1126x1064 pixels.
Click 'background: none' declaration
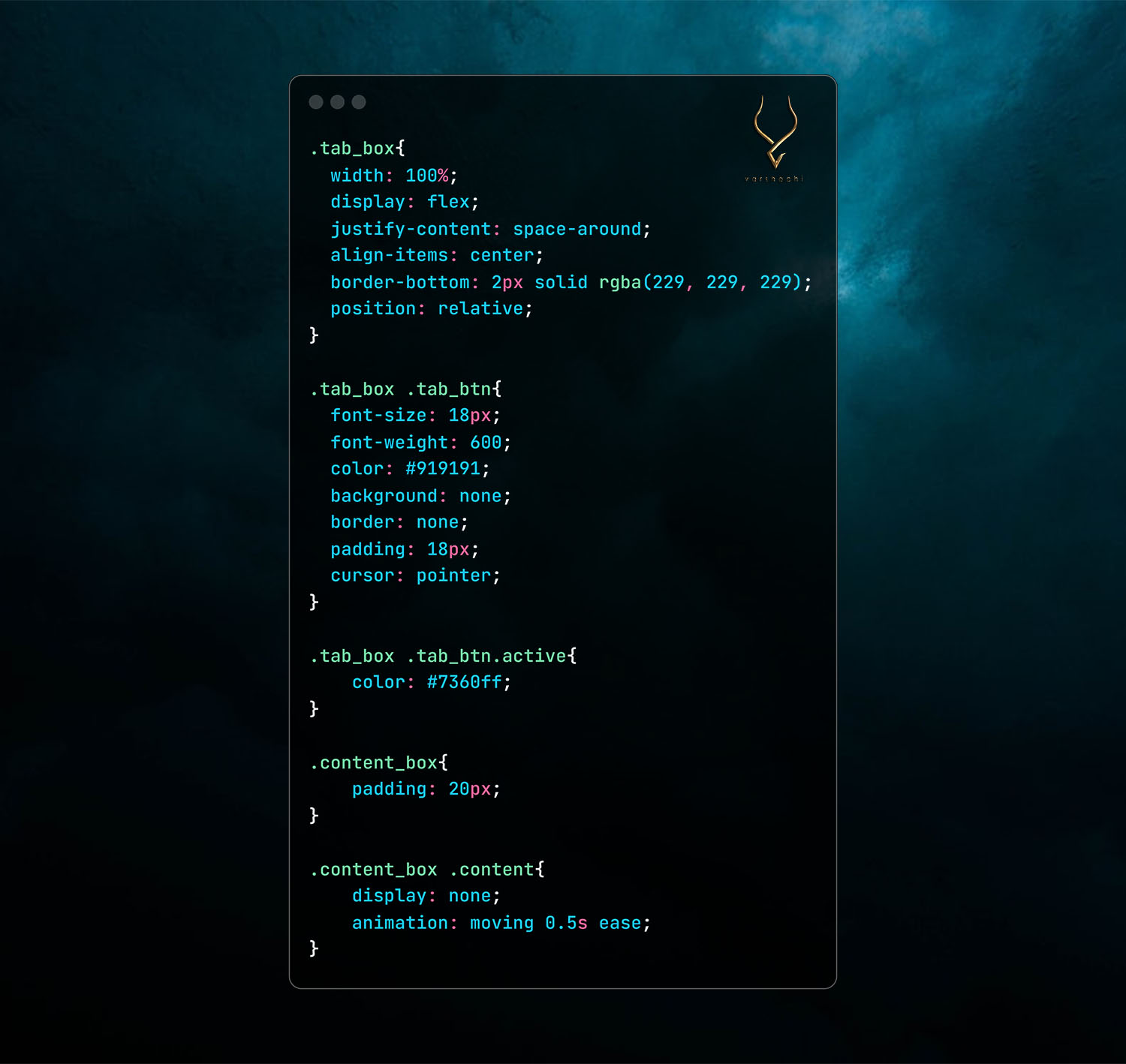click(x=420, y=496)
